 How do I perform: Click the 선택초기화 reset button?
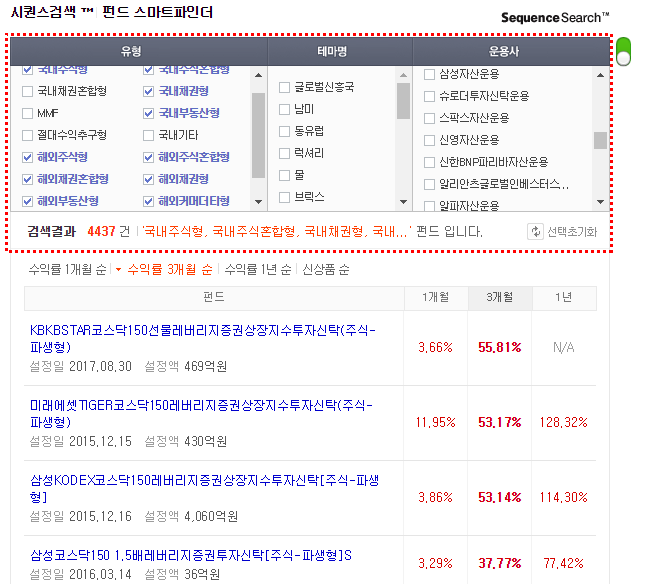[562, 232]
